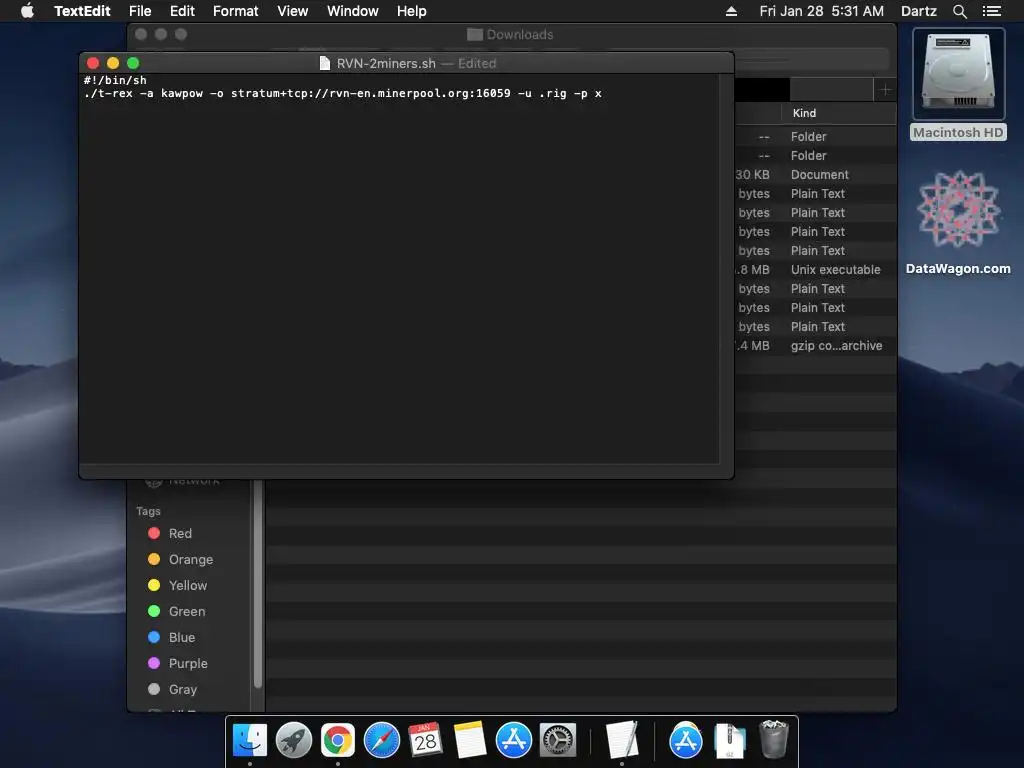
Task: Open the gz archive stack in Dock
Action: pos(729,741)
